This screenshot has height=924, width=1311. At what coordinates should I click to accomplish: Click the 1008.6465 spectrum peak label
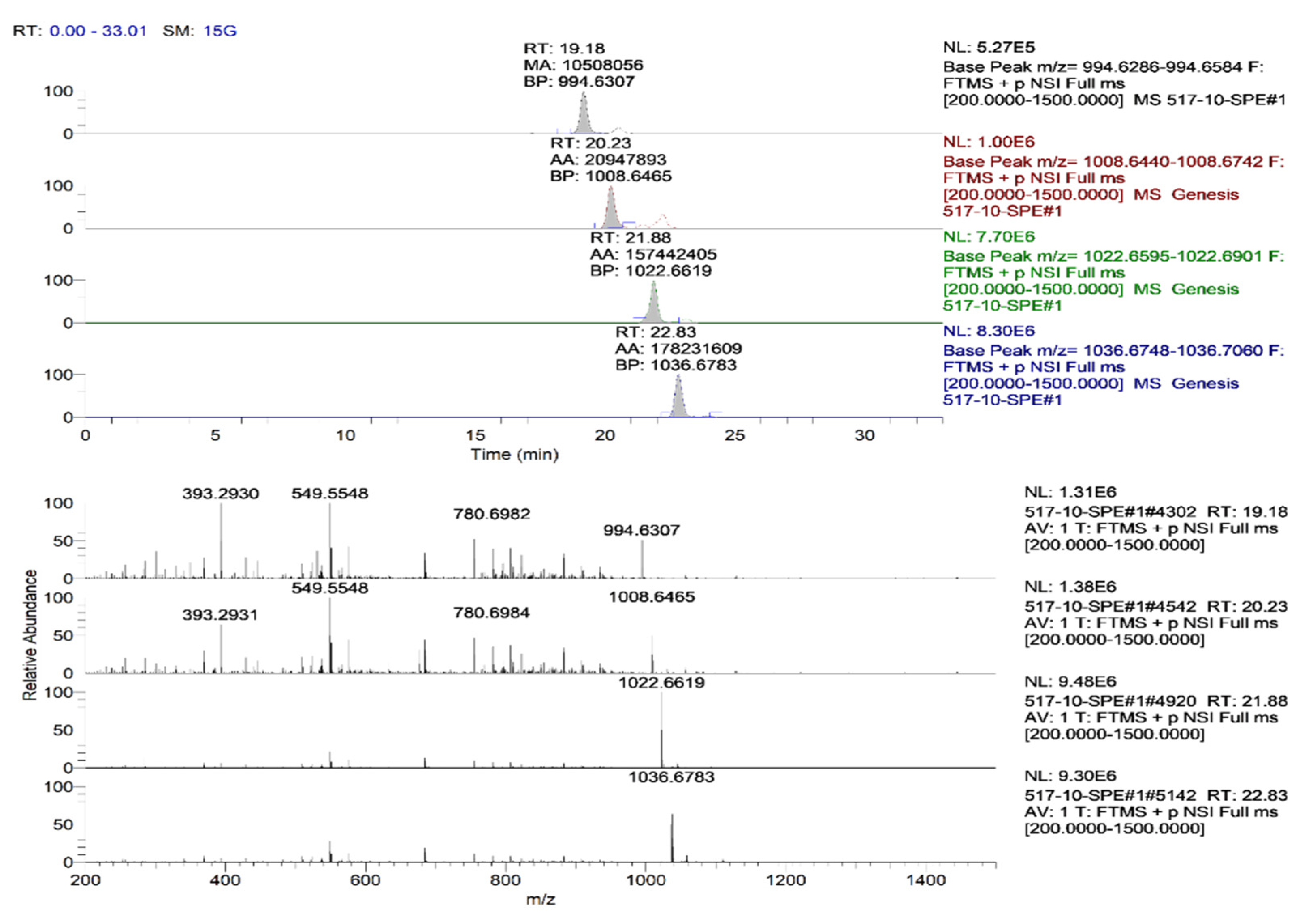(x=652, y=597)
